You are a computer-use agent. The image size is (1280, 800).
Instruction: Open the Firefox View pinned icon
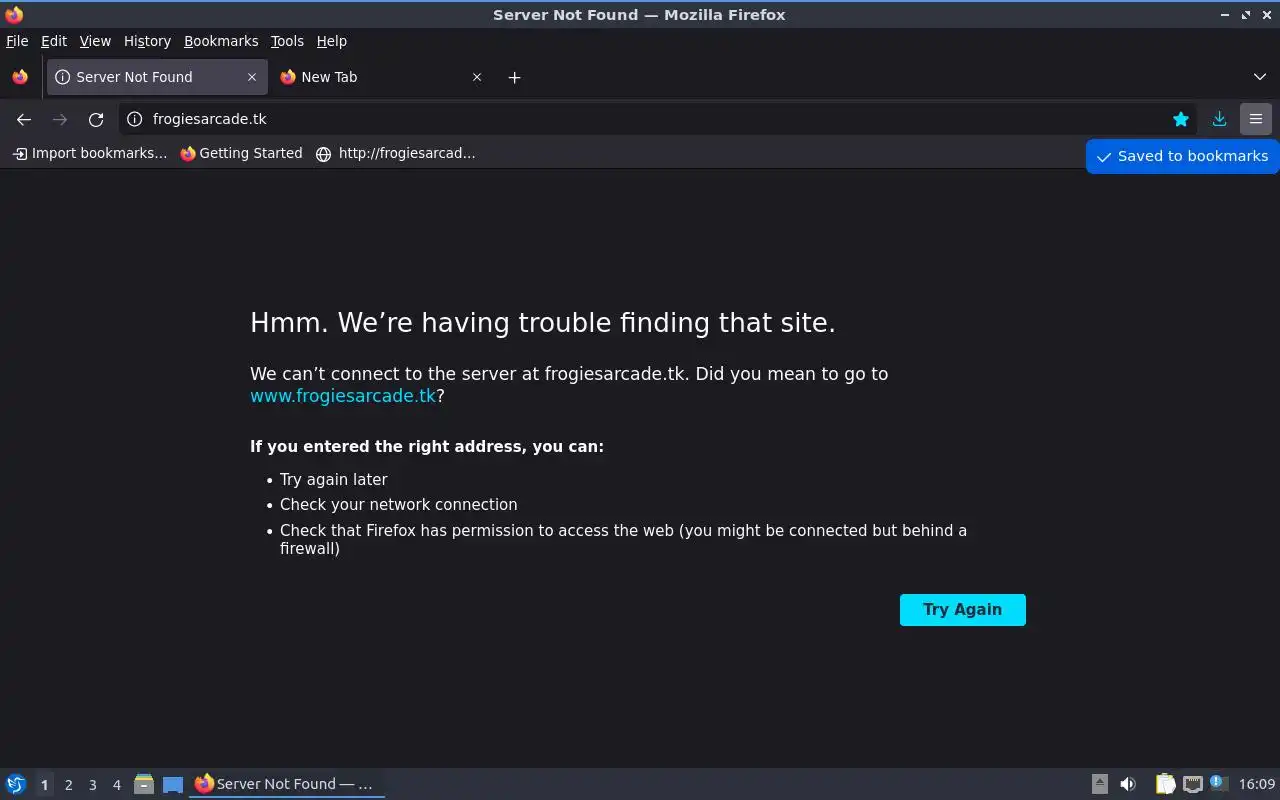coord(20,77)
